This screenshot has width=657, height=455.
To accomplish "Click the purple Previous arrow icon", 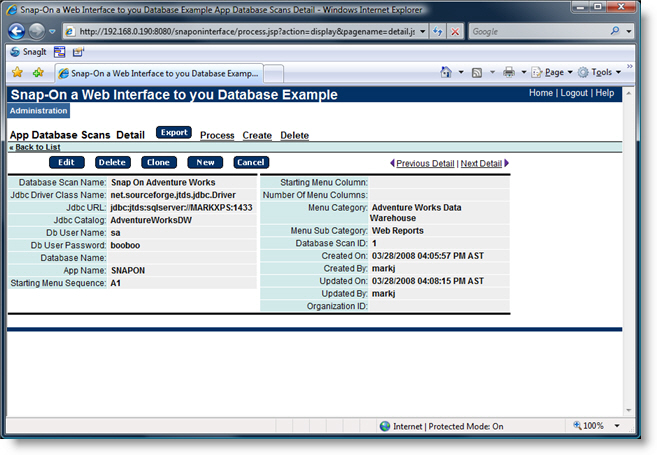I will tap(392, 163).
